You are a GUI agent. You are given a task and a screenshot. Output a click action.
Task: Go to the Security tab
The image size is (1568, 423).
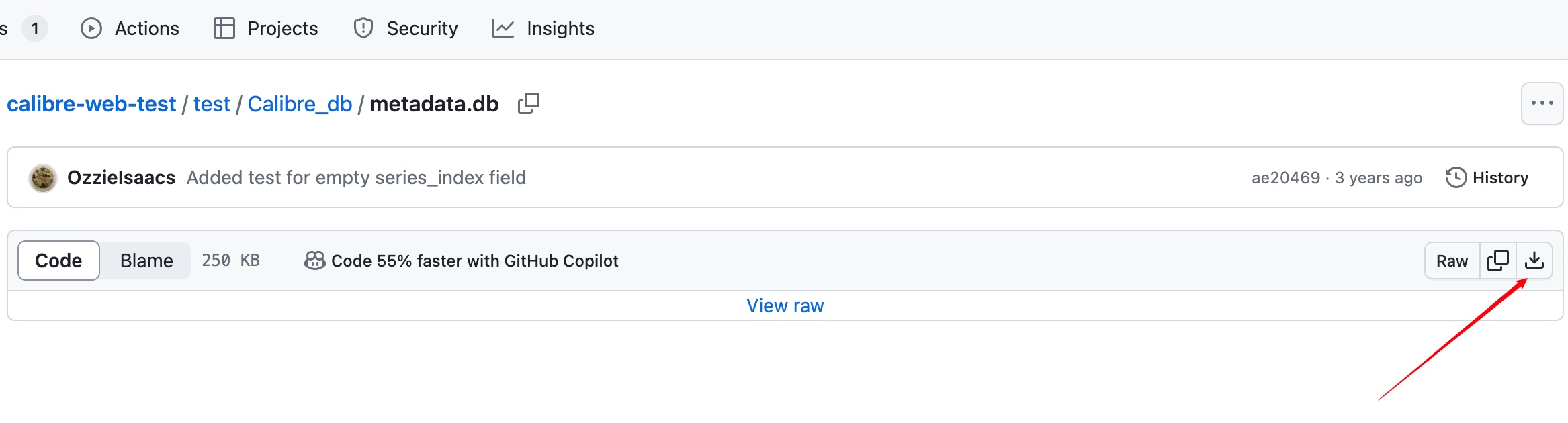[406, 28]
